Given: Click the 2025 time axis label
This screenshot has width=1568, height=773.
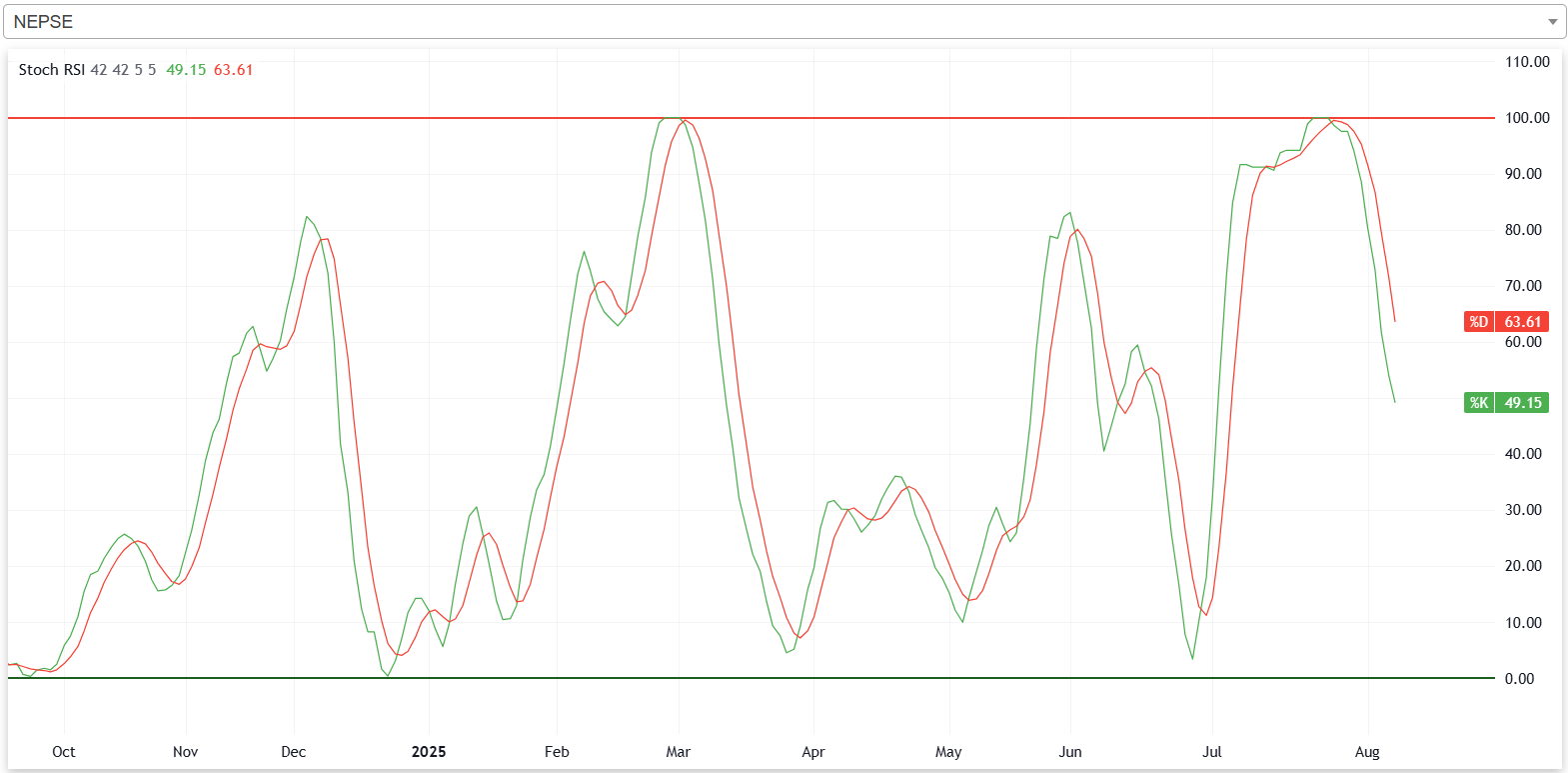Looking at the screenshot, I should pyautogui.click(x=429, y=752).
